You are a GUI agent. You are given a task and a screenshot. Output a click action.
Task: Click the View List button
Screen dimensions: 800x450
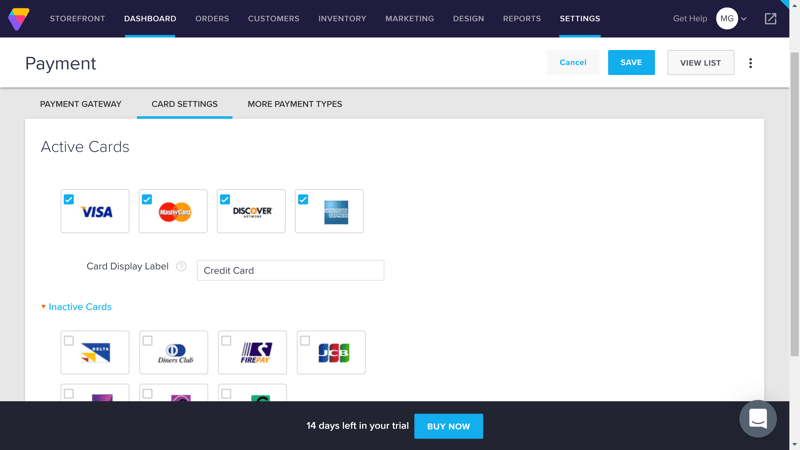pyautogui.click(x=701, y=63)
